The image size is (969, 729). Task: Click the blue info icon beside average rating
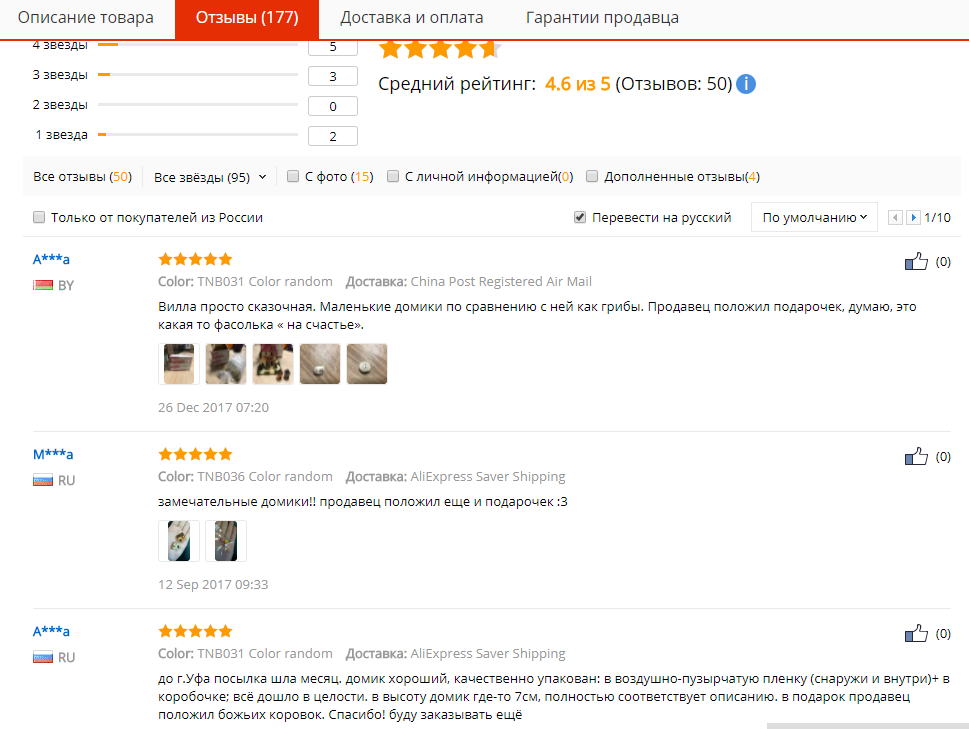pos(746,84)
